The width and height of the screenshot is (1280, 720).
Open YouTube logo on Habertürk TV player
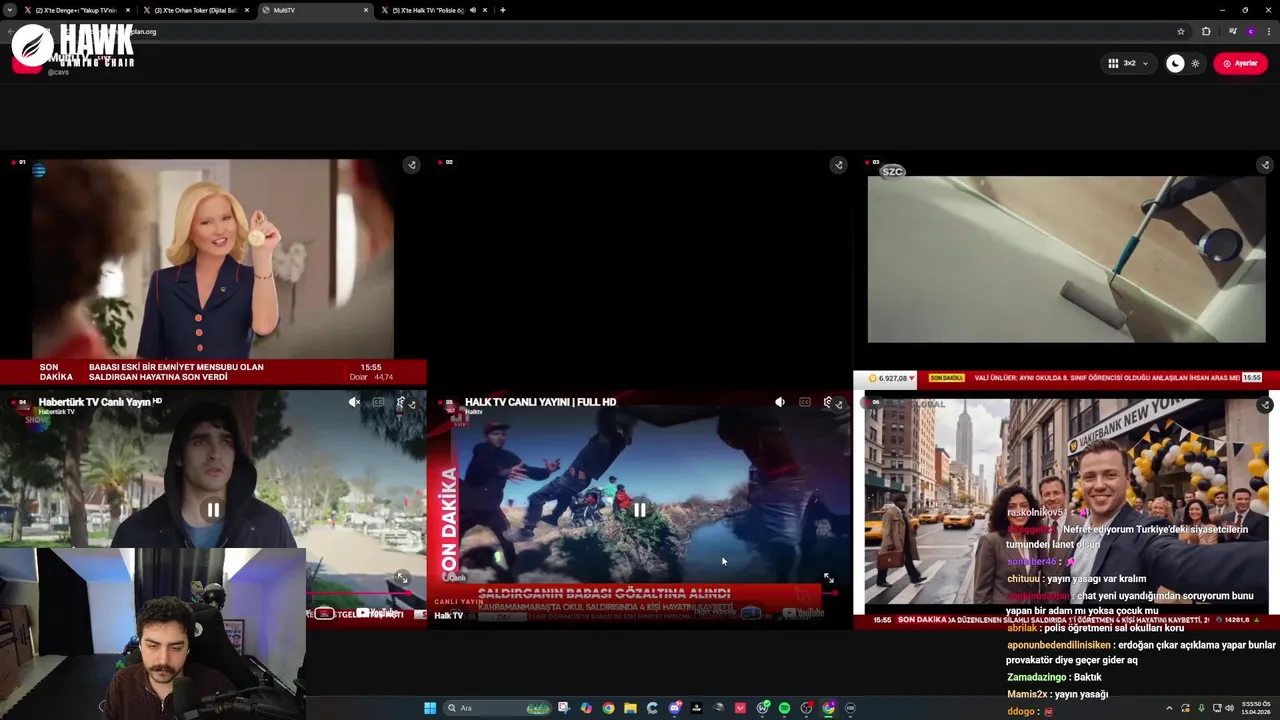(378, 613)
